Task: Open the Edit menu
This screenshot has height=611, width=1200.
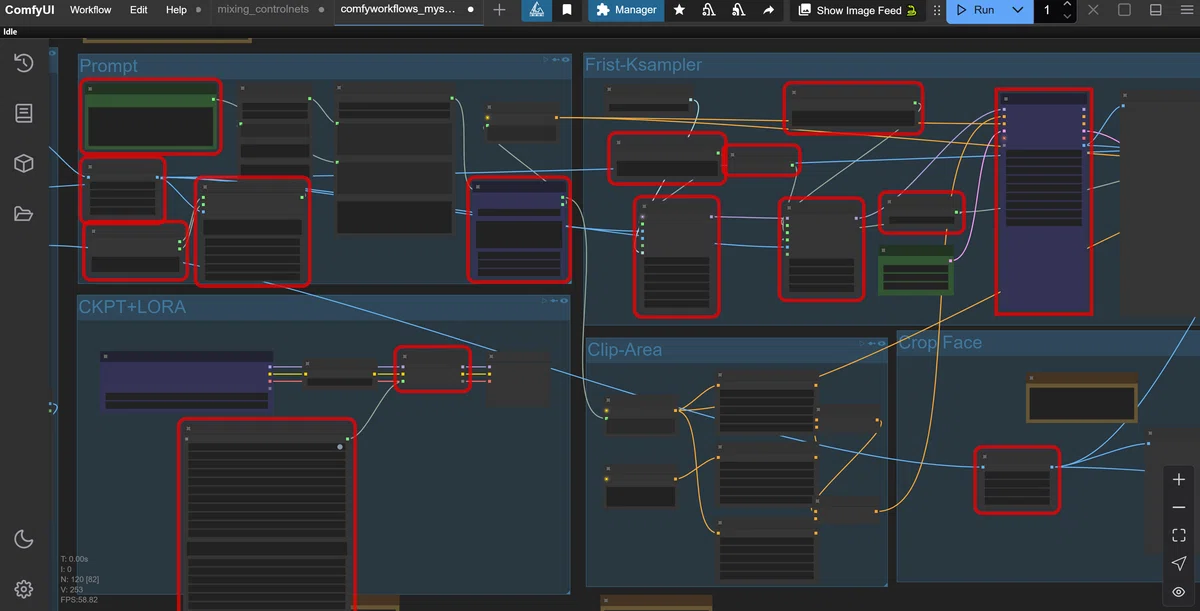Action: click(x=138, y=10)
